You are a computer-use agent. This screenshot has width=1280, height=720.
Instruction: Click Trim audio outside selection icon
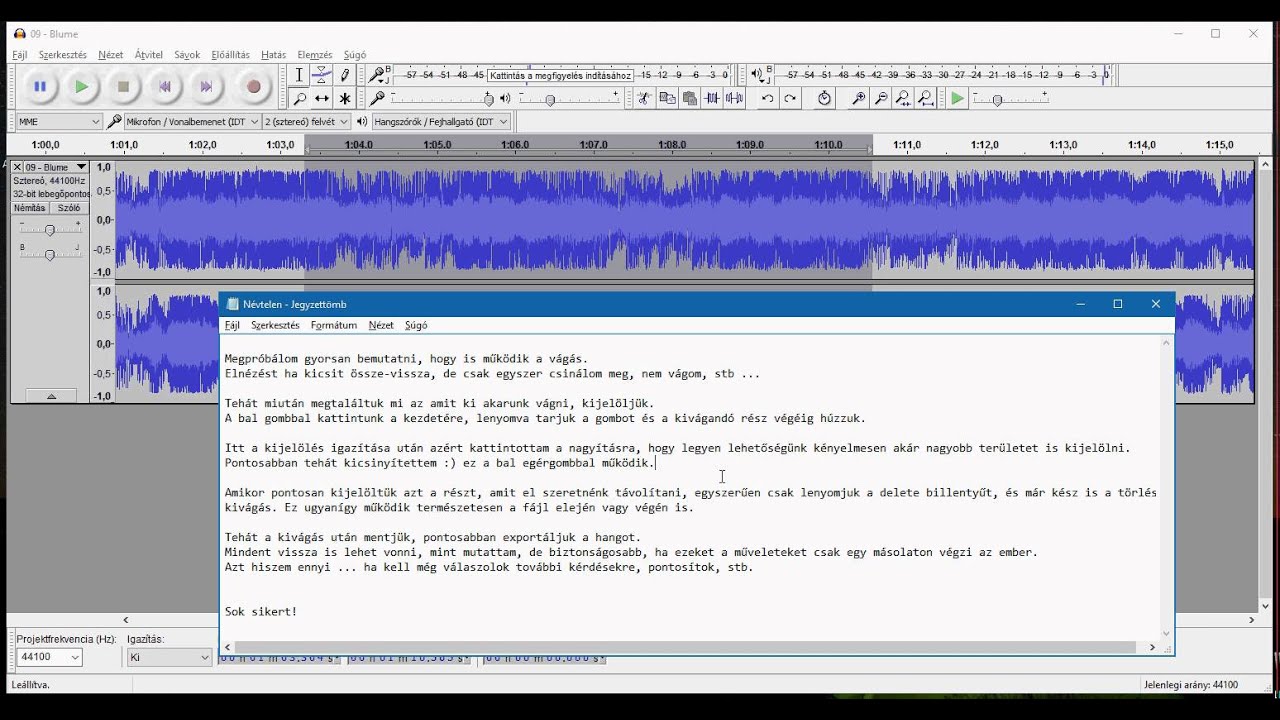click(712, 98)
